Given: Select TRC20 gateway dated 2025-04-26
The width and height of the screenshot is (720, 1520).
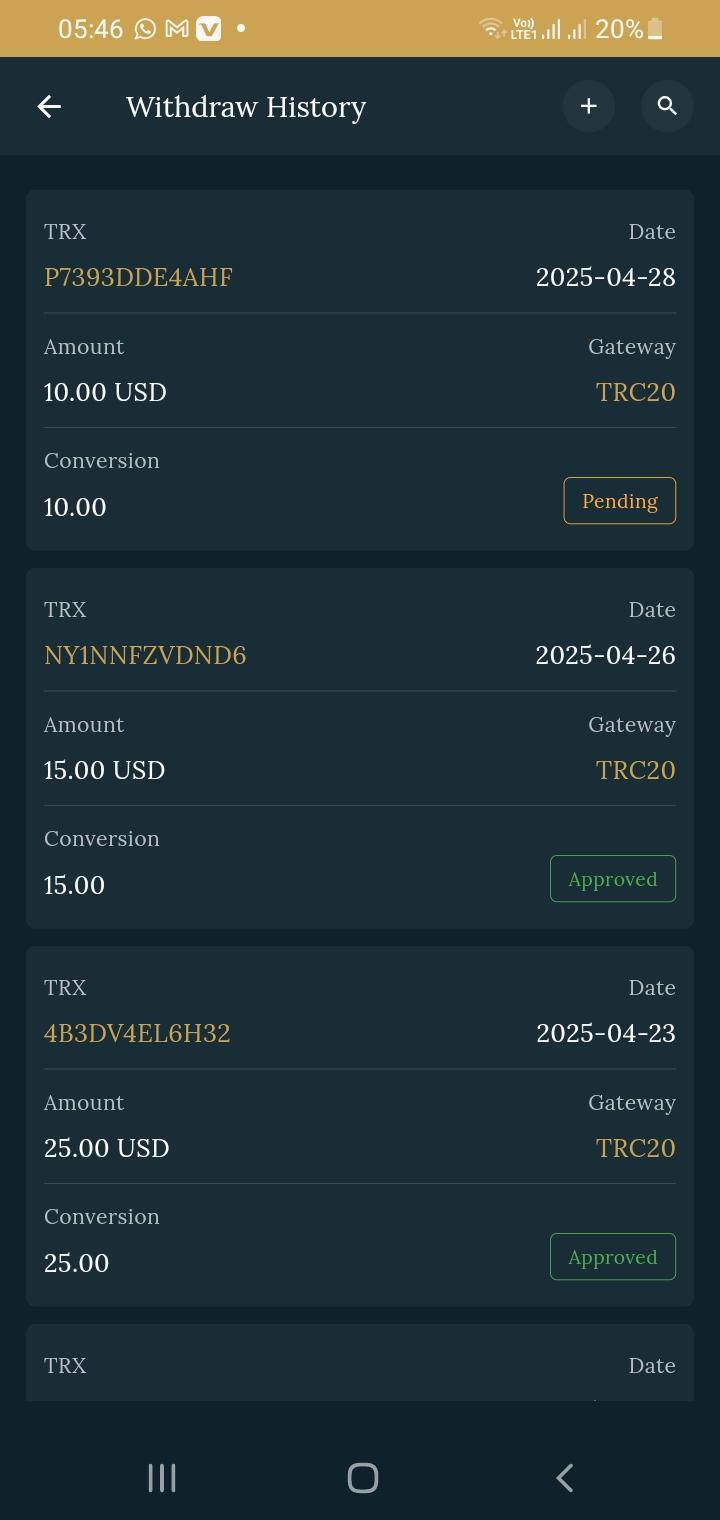Looking at the screenshot, I should coord(635,770).
